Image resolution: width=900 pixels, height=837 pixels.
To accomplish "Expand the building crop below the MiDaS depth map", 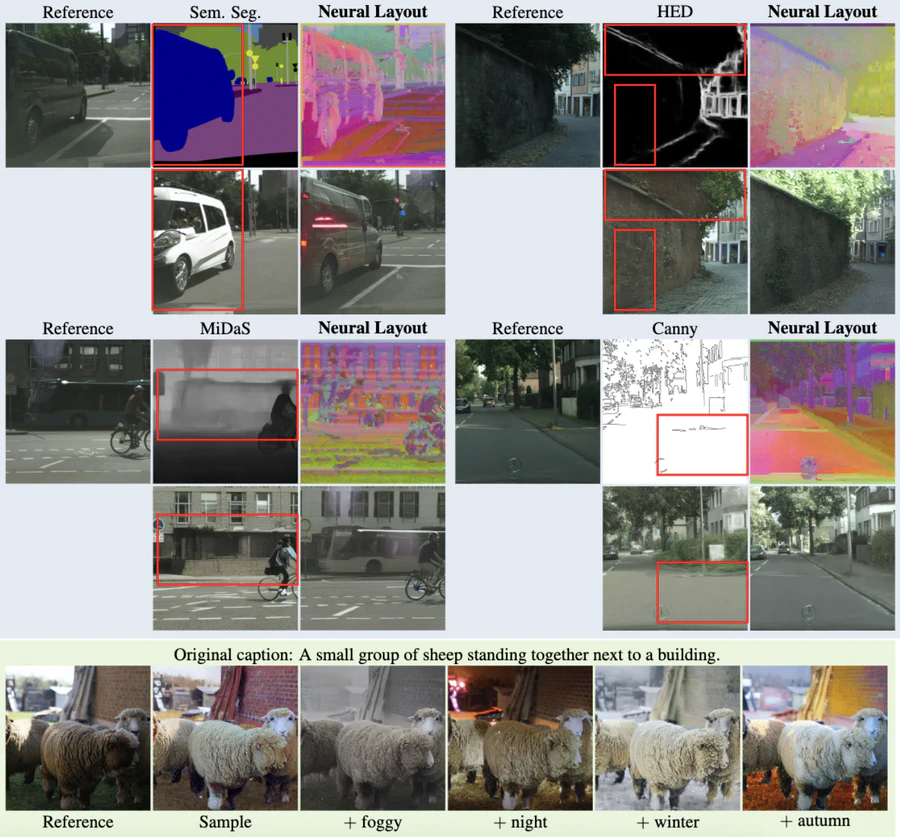I will (225, 555).
